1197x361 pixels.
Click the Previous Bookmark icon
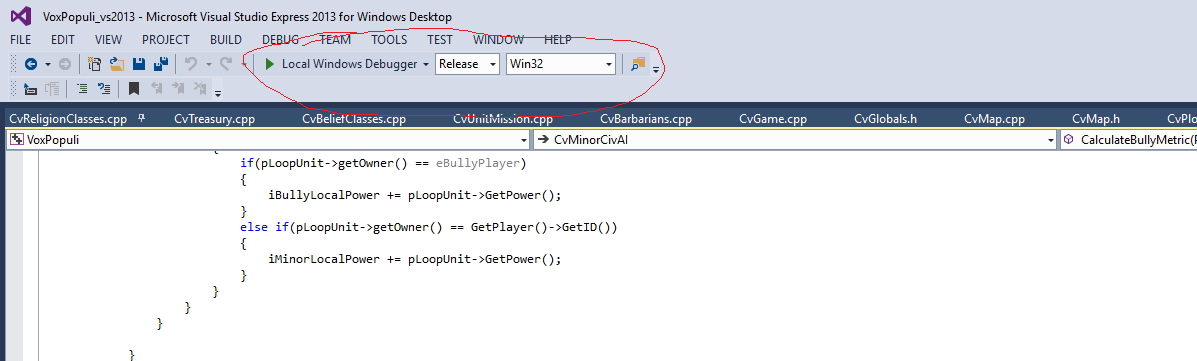[x=156, y=89]
